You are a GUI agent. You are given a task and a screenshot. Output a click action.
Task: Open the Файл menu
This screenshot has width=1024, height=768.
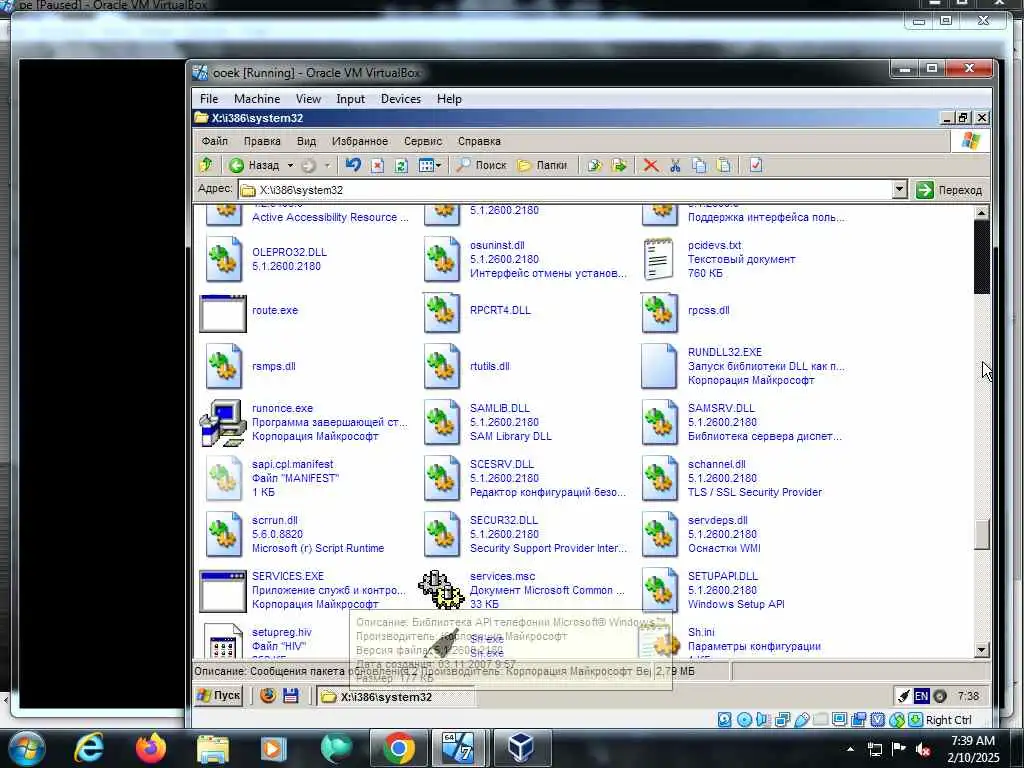[214, 141]
